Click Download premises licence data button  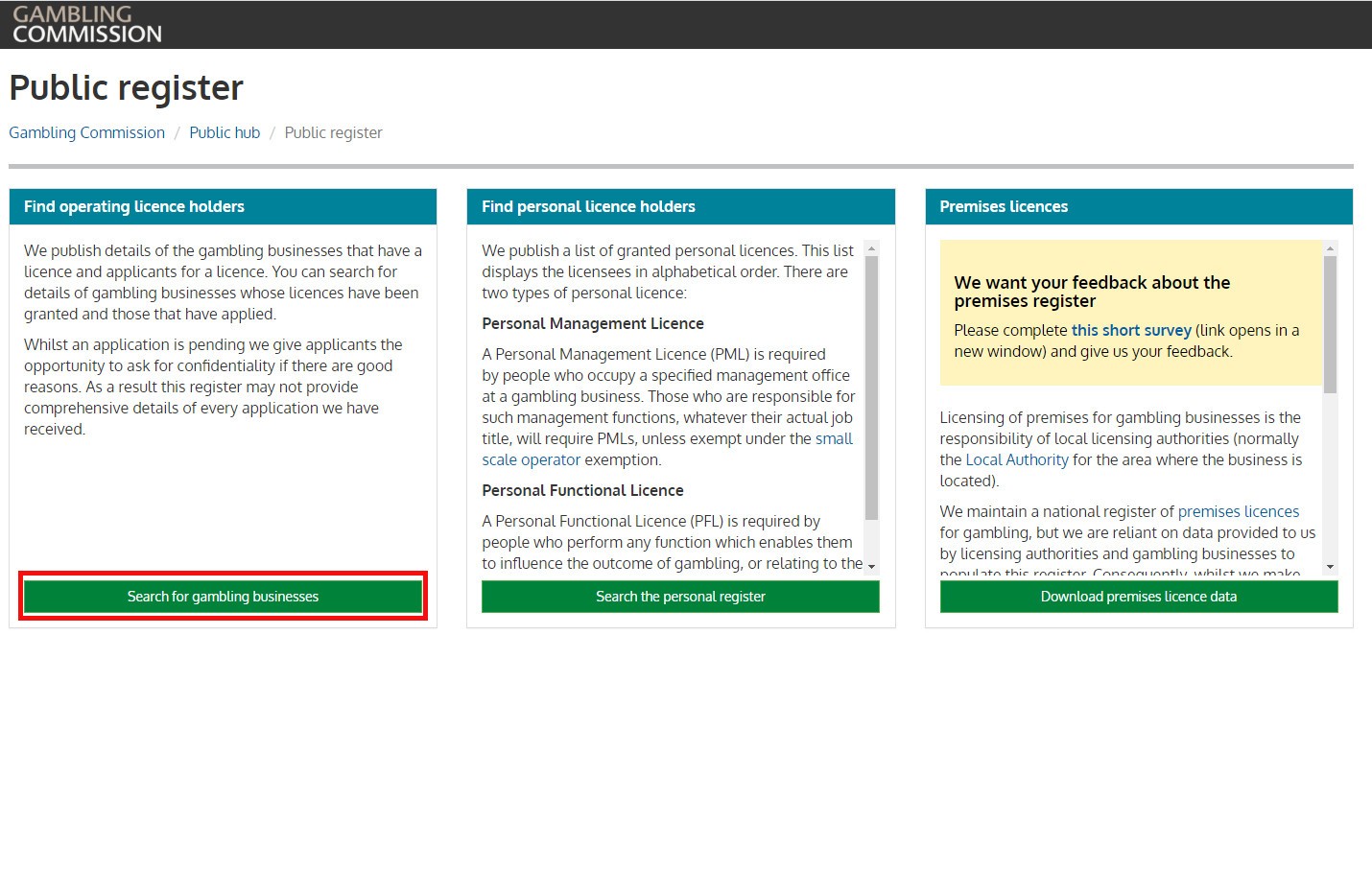[1138, 597]
